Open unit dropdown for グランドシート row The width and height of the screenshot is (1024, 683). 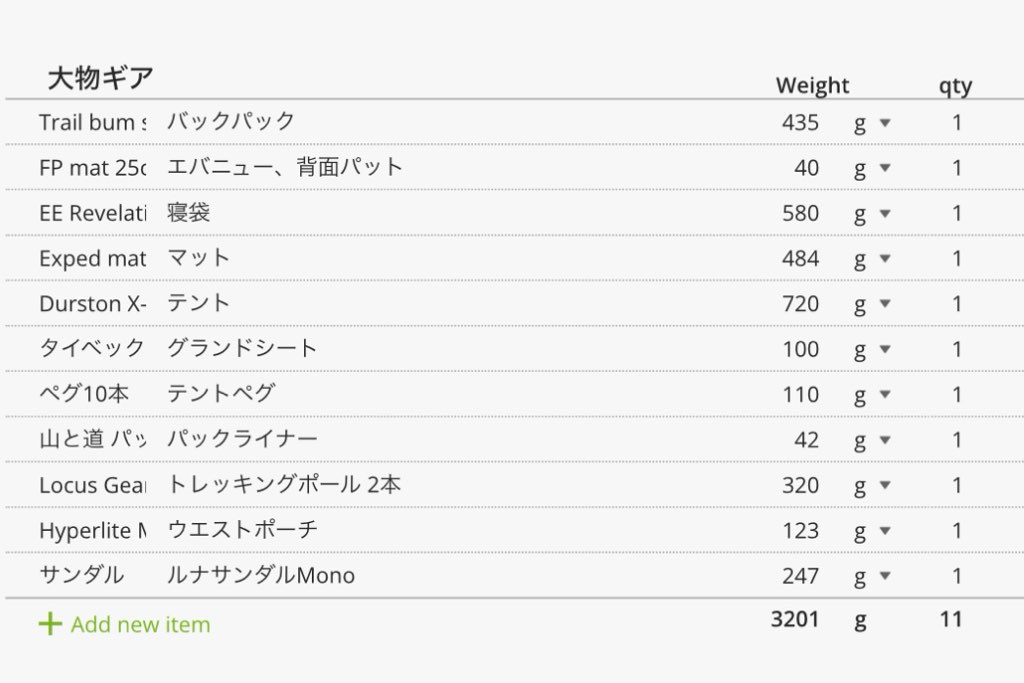click(x=872, y=349)
